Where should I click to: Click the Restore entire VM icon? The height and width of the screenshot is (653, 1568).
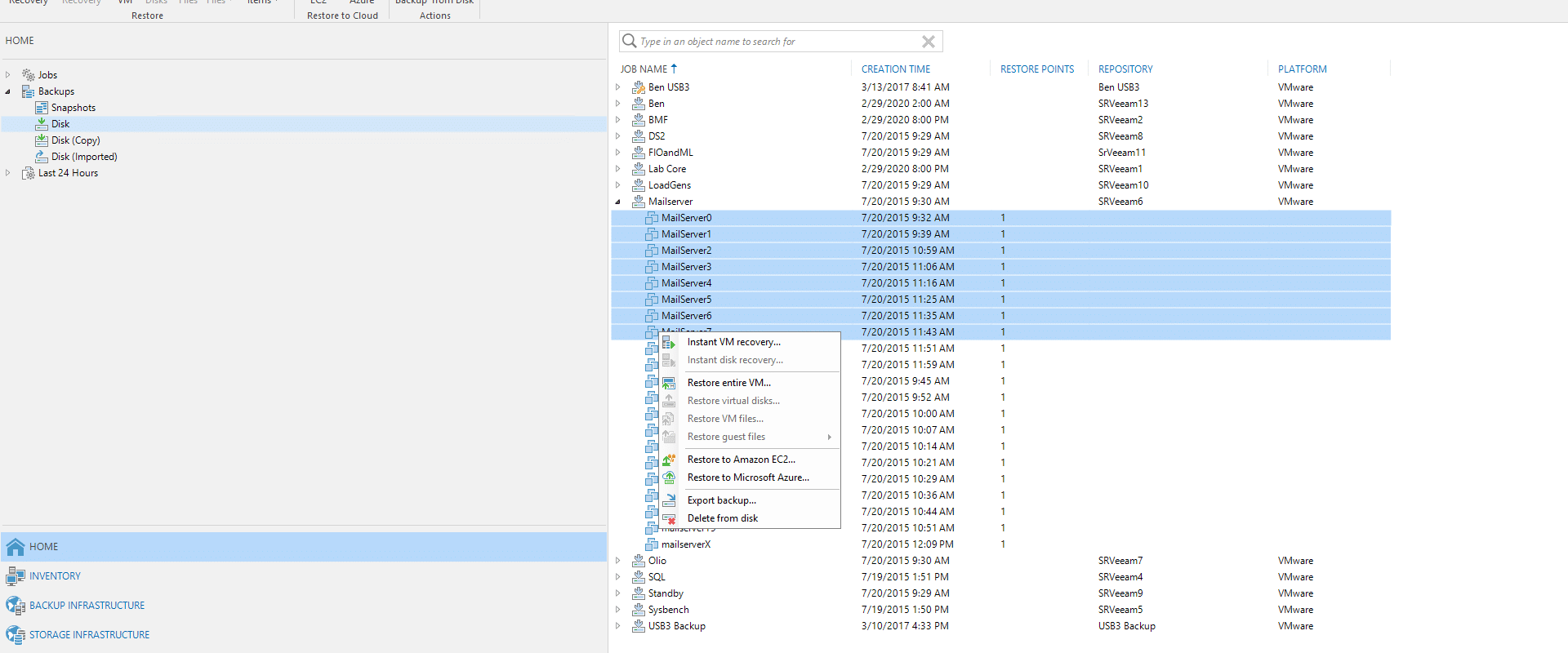669,383
